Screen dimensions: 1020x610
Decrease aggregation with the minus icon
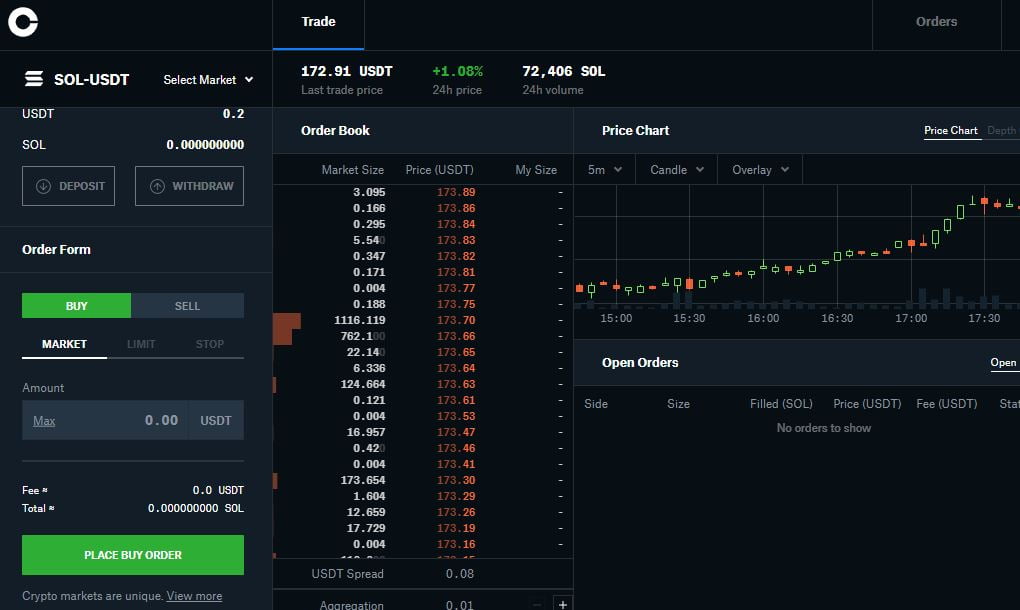[x=537, y=604]
